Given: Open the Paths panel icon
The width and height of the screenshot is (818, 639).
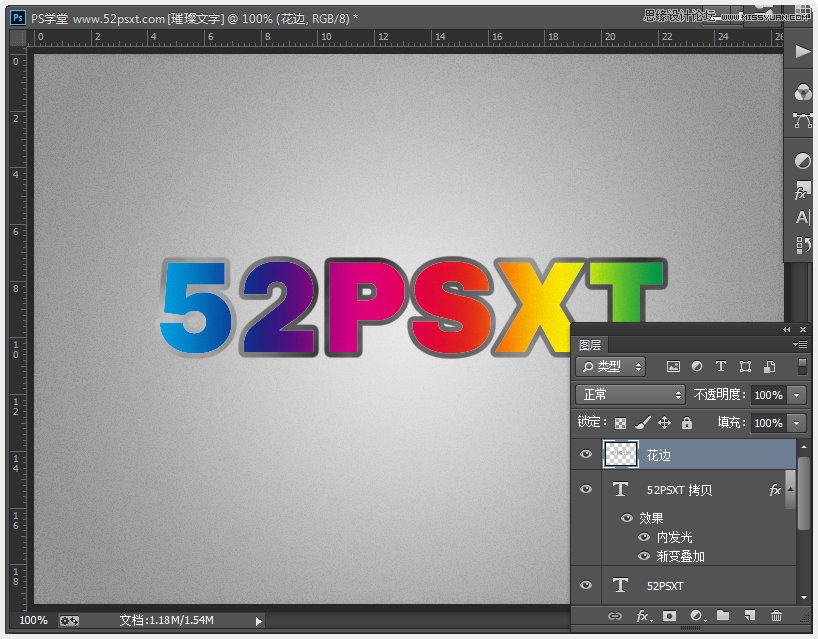Looking at the screenshot, I should [802, 120].
